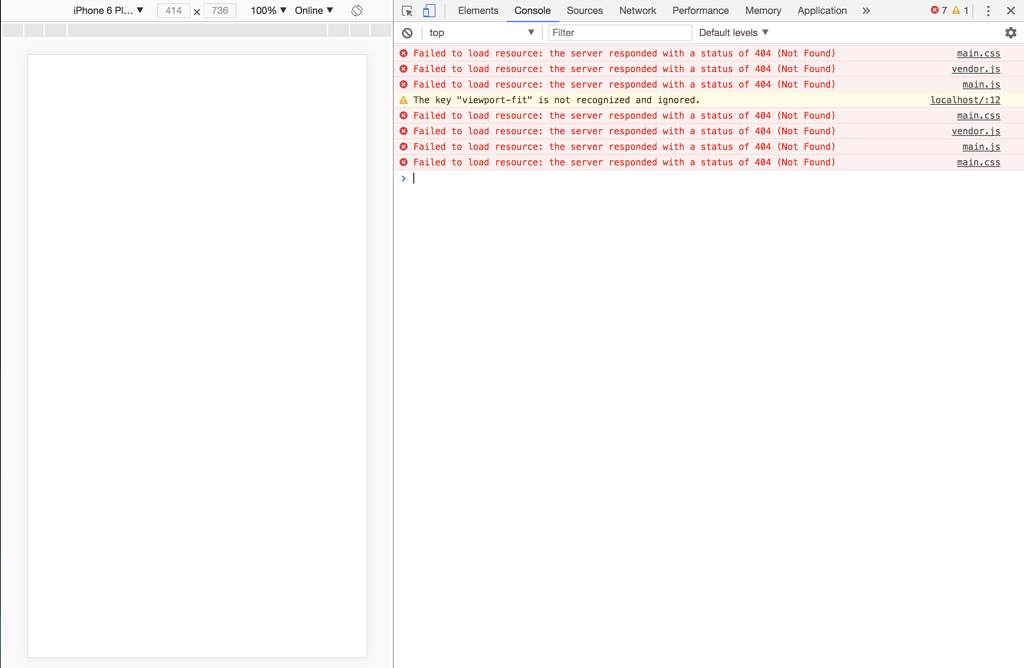
Task: Open console settings gear icon
Action: [1010, 33]
